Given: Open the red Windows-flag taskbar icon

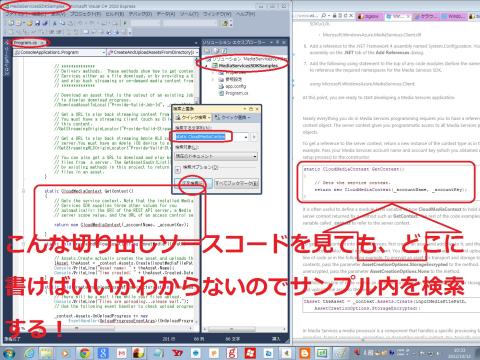Looking at the screenshot, I should point(250,353).
